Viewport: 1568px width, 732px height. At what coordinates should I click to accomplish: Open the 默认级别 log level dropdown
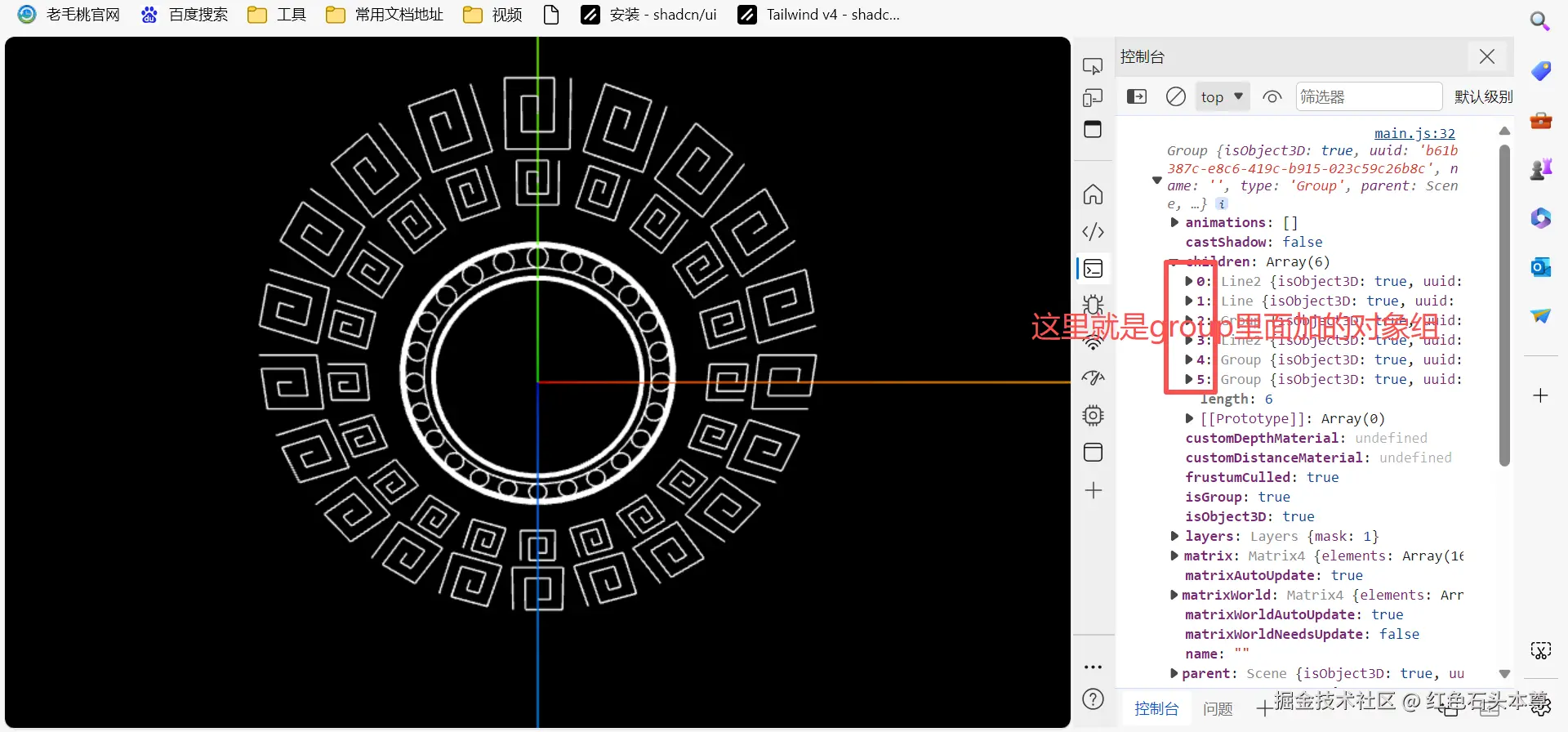[1483, 96]
